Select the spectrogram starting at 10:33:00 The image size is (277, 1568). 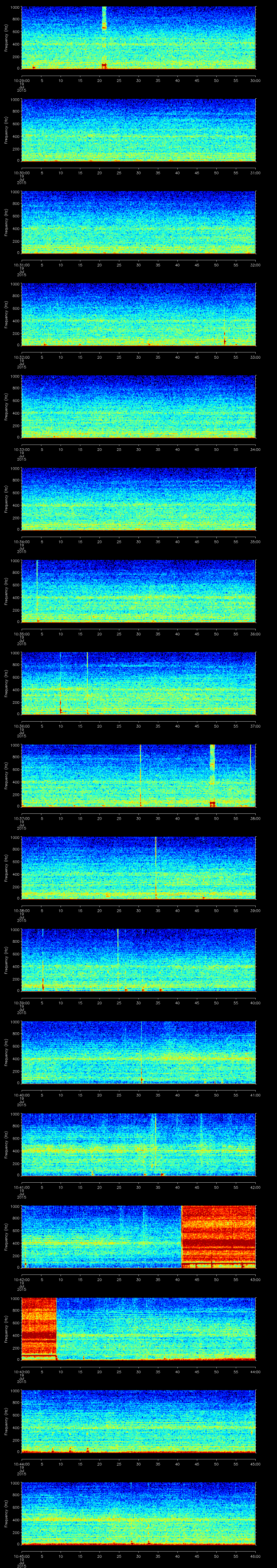point(139,407)
